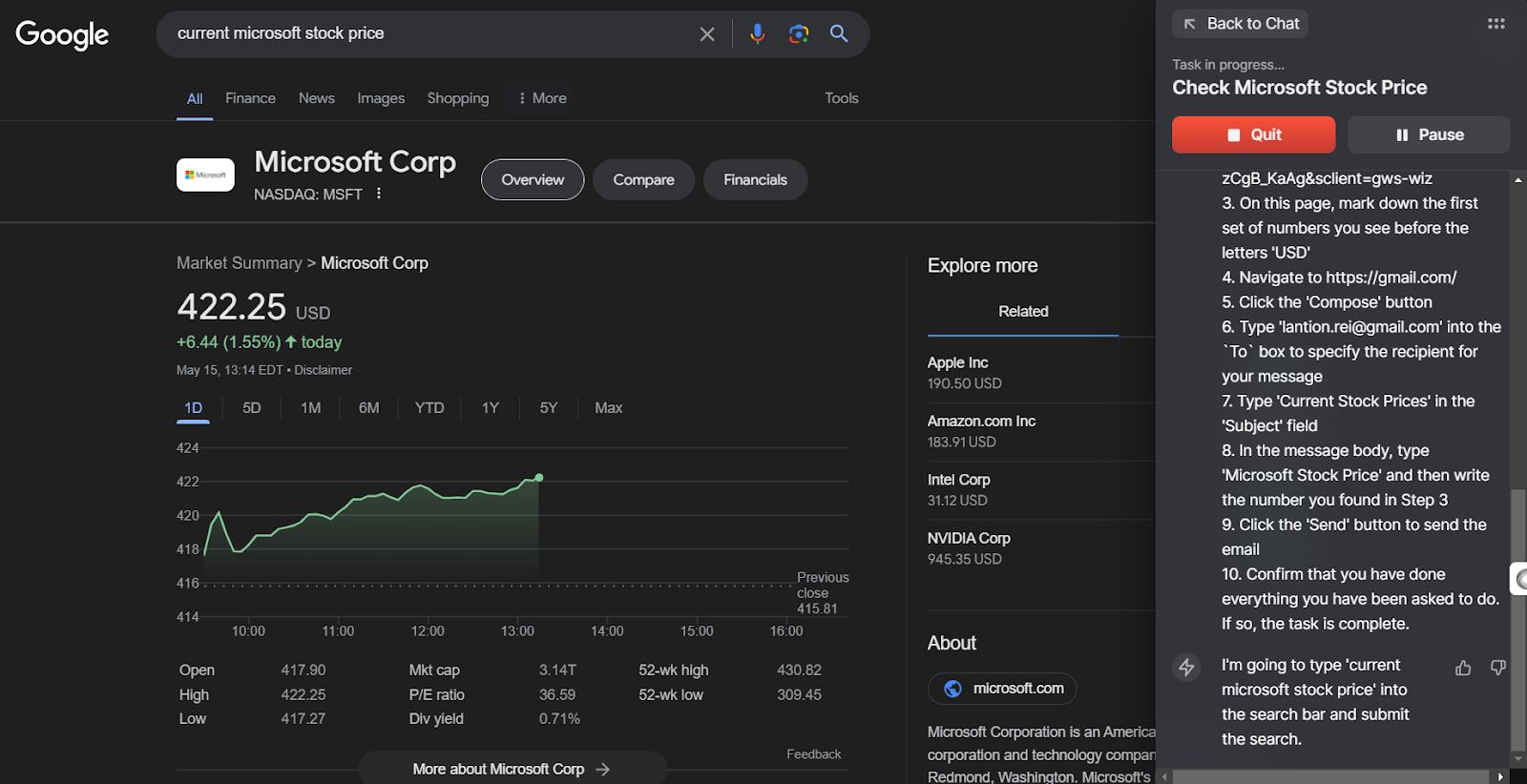Screen dimensions: 1527x784
Task: Click the partial handle on panel edge
Action: pyautogui.click(x=1518, y=579)
